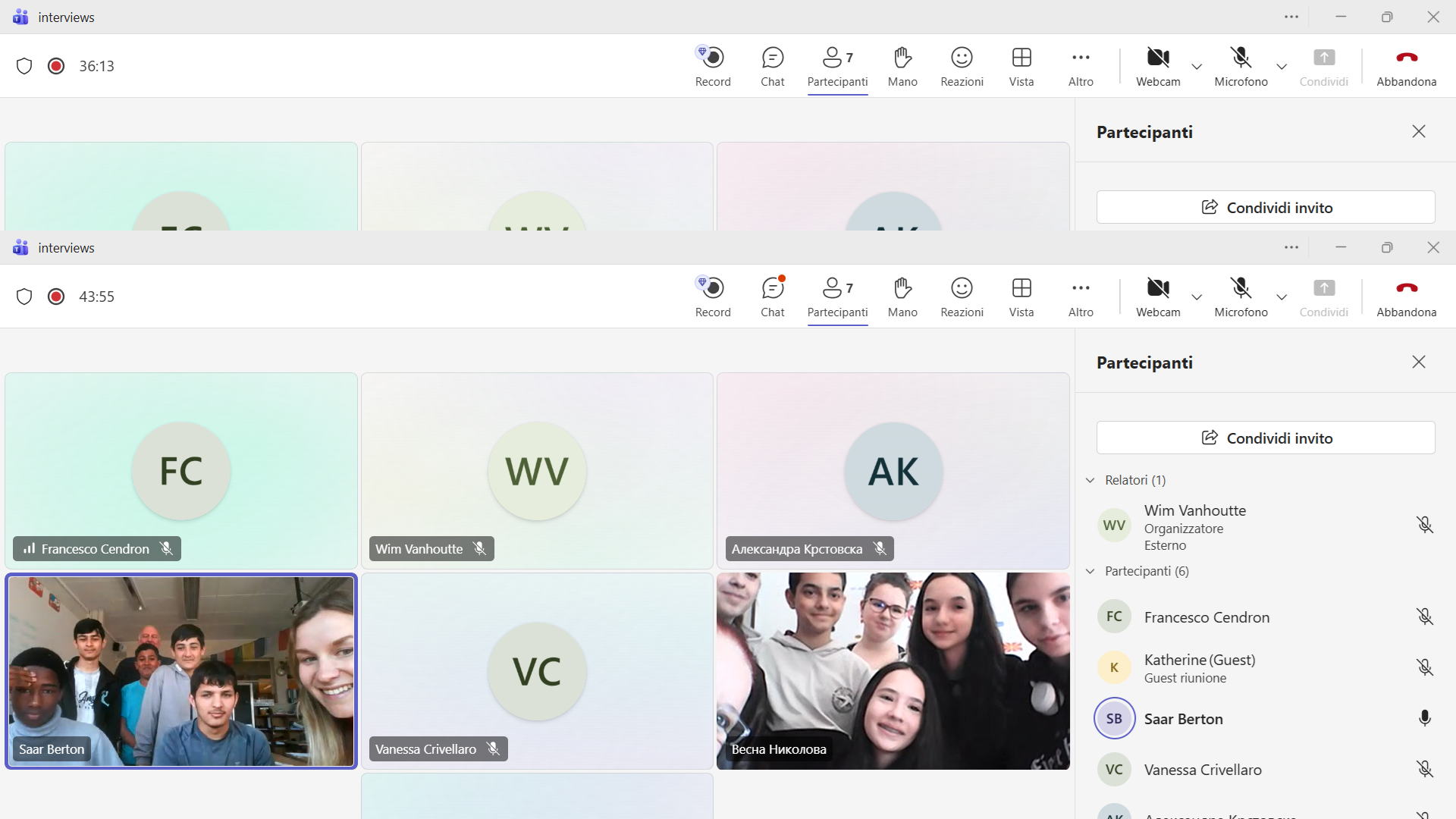This screenshot has height=819, width=1456.
Task: Toggle Microfono in the front window
Action: (x=1241, y=297)
